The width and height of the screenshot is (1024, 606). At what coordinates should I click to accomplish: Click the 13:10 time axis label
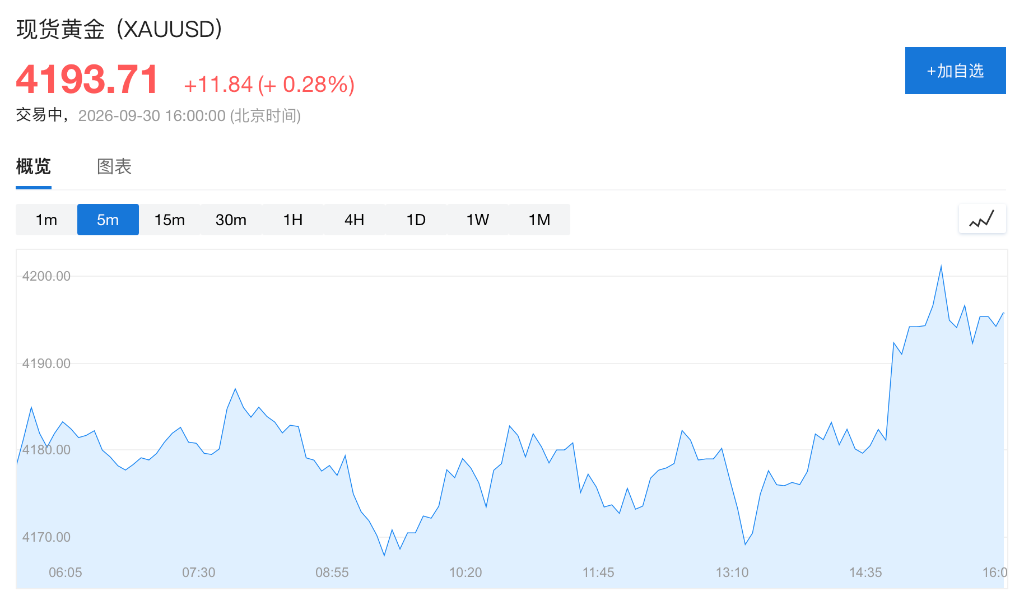732,572
